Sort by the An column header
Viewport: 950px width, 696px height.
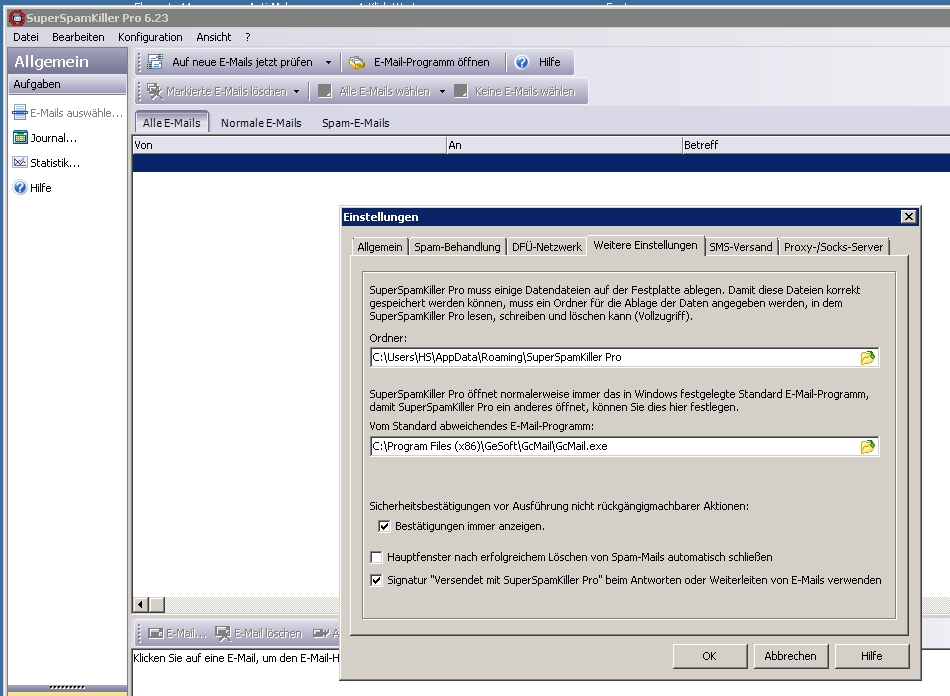[564, 145]
